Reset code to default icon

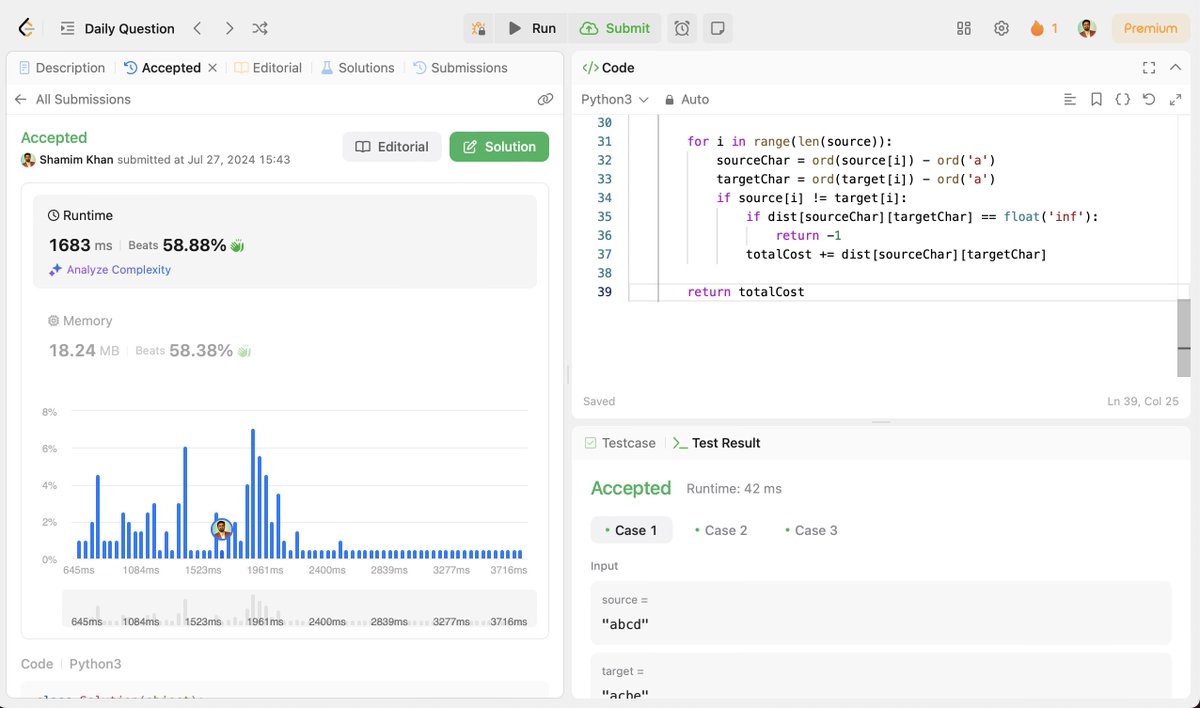tap(1148, 99)
